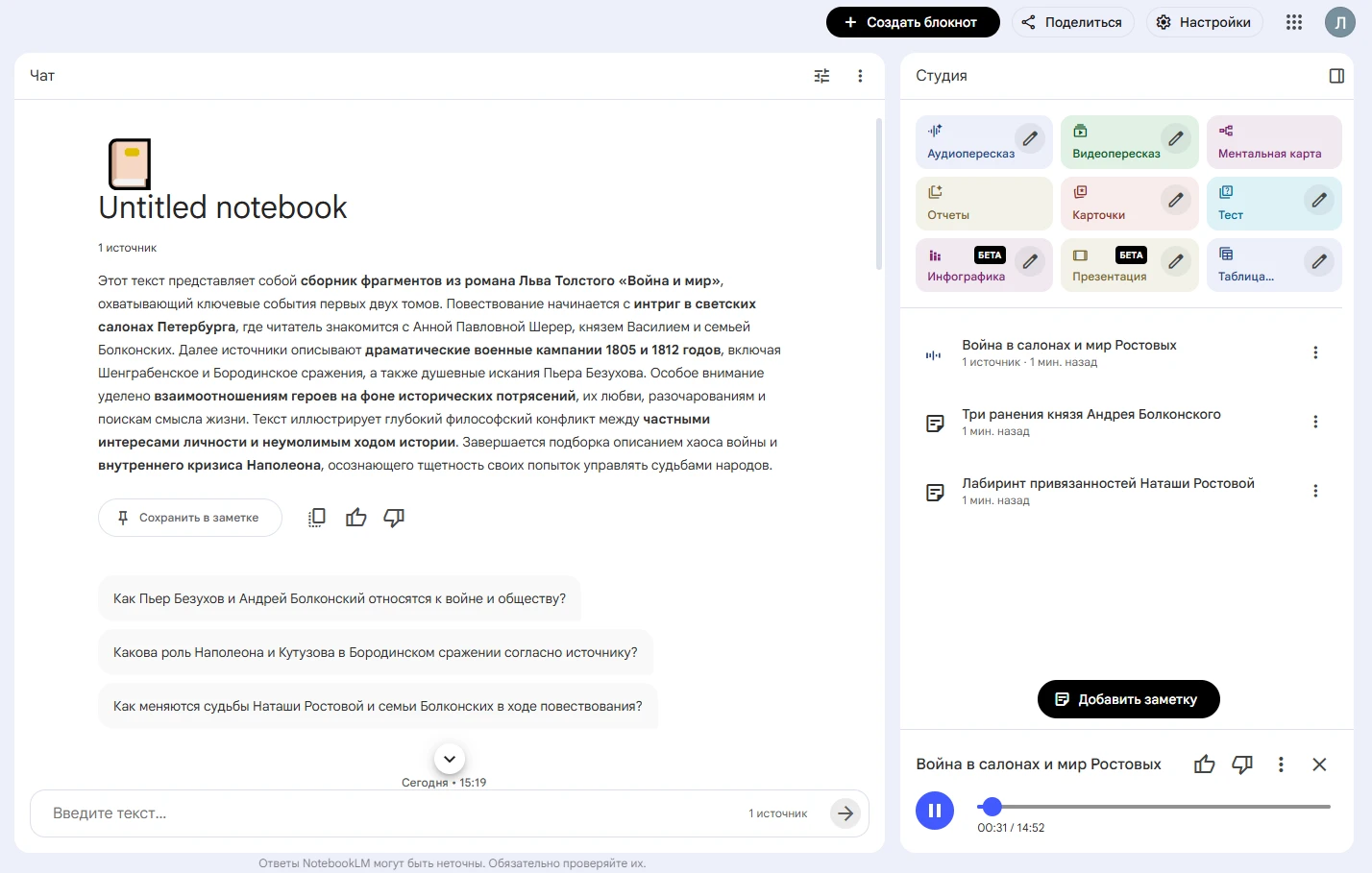Jump to bottom with chevron-down button
This screenshot has width=1372, height=873.
tap(450, 759)
